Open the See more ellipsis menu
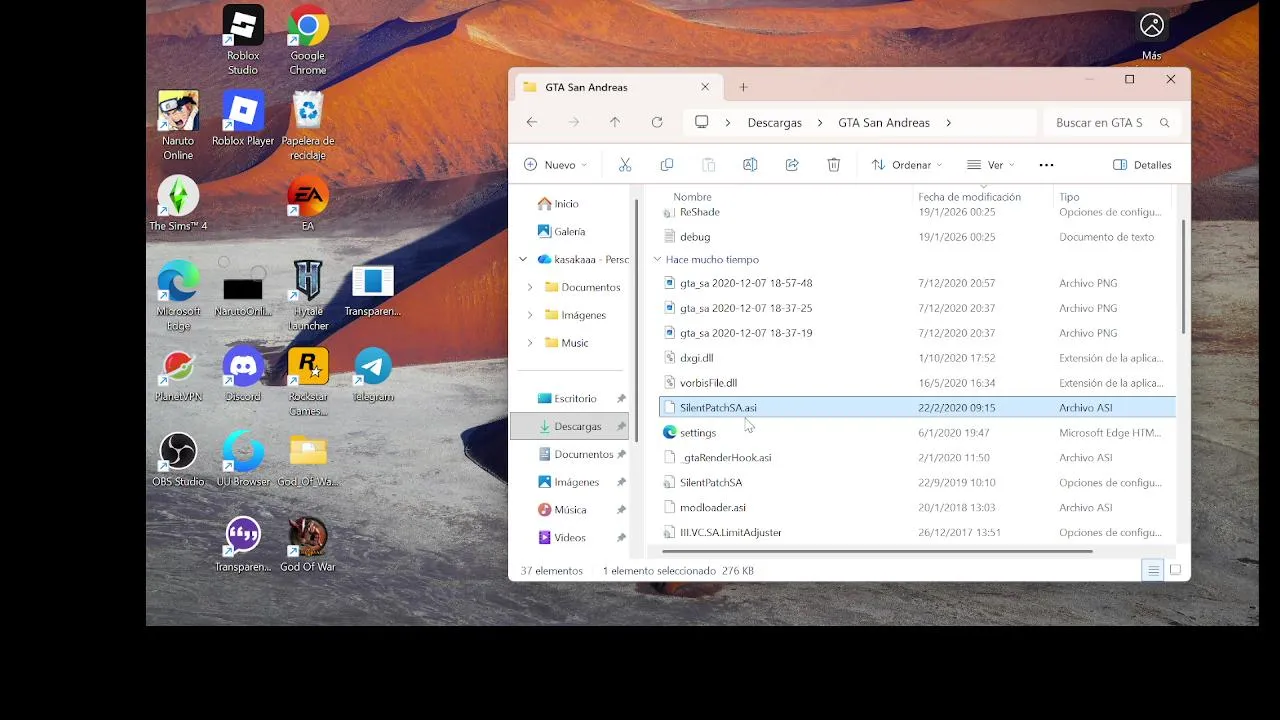Image resolution: width=1280 pixels, height=720 pixels. [x=1046, y=165]
